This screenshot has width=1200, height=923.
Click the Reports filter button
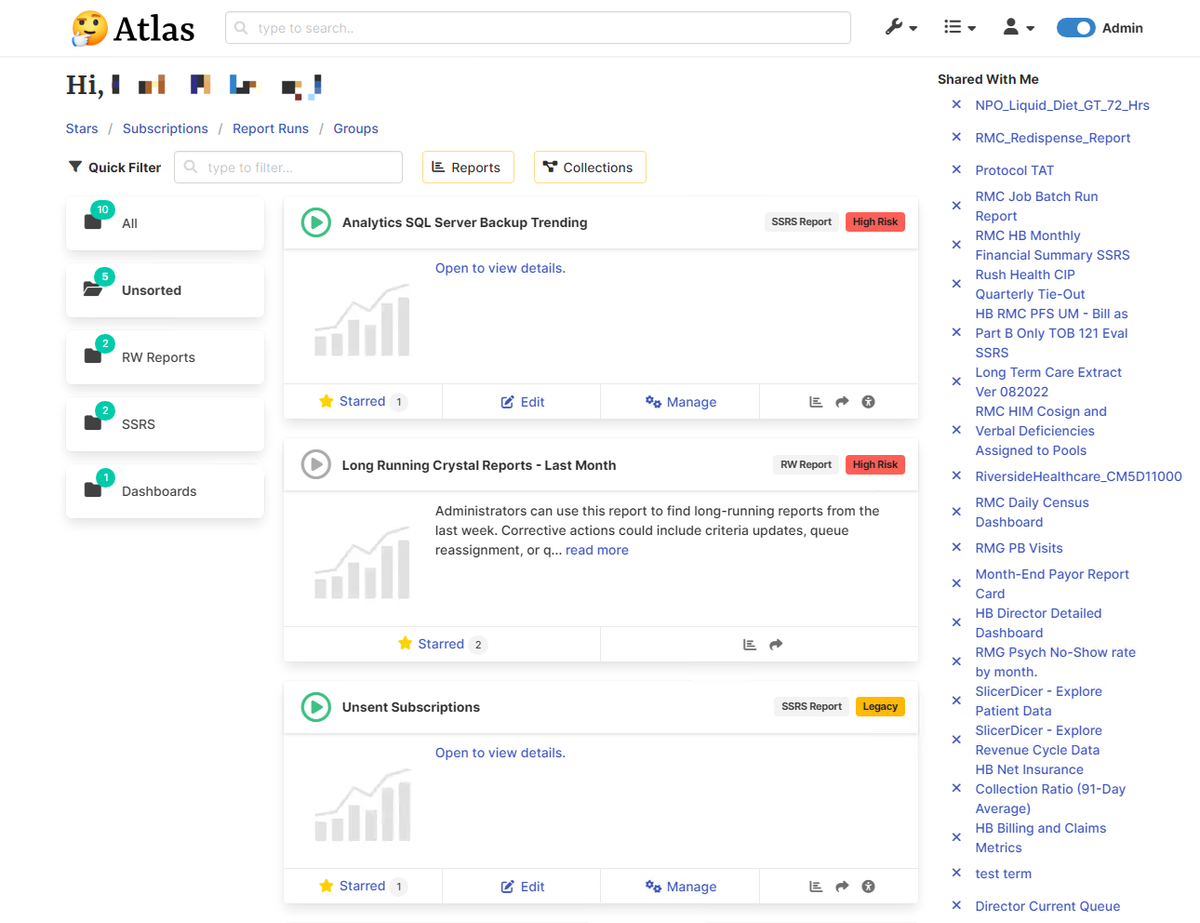coord(467,168)
